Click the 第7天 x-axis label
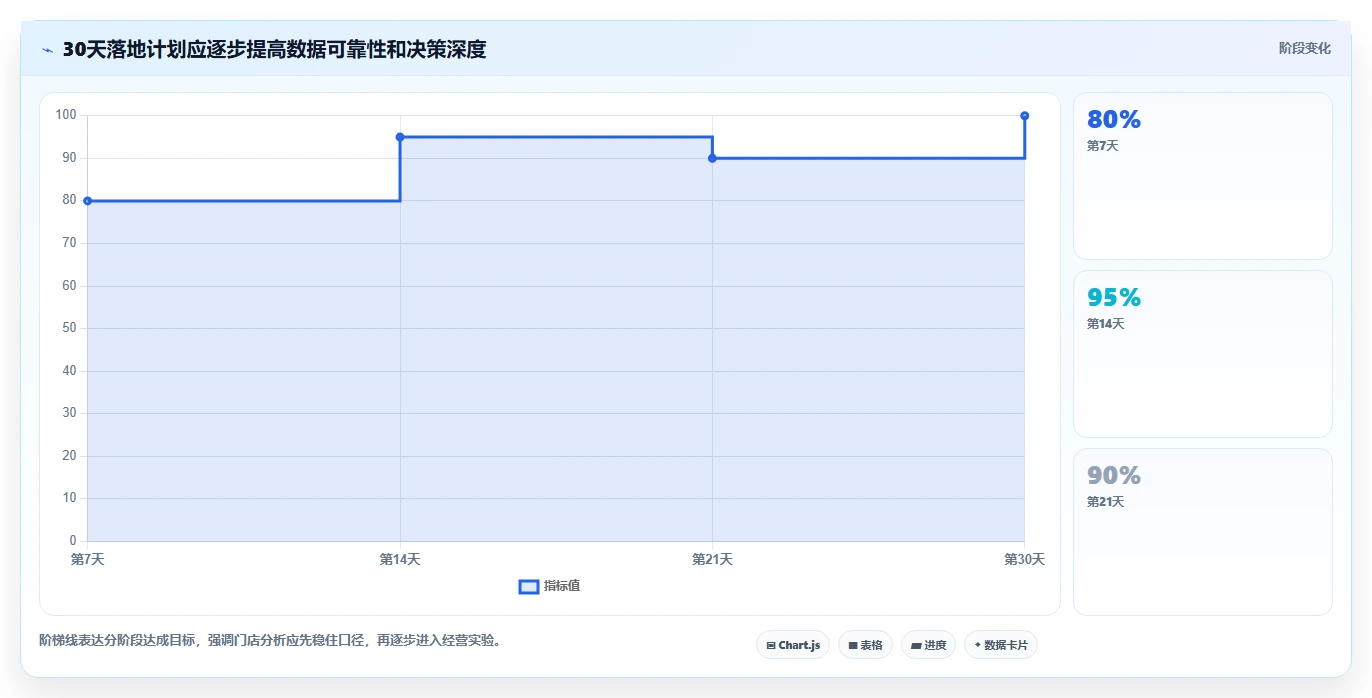 pos(88,560)
